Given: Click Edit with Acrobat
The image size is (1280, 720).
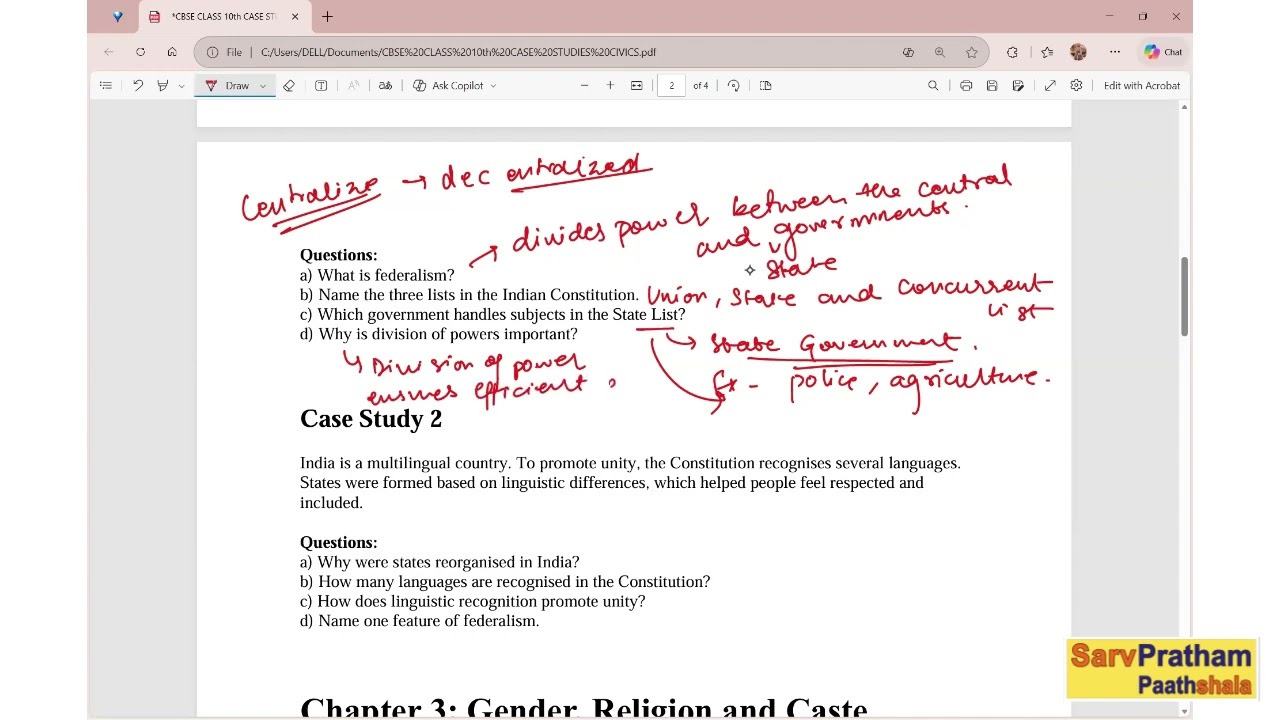Looking at the screenshot, I should (1142, 86).
